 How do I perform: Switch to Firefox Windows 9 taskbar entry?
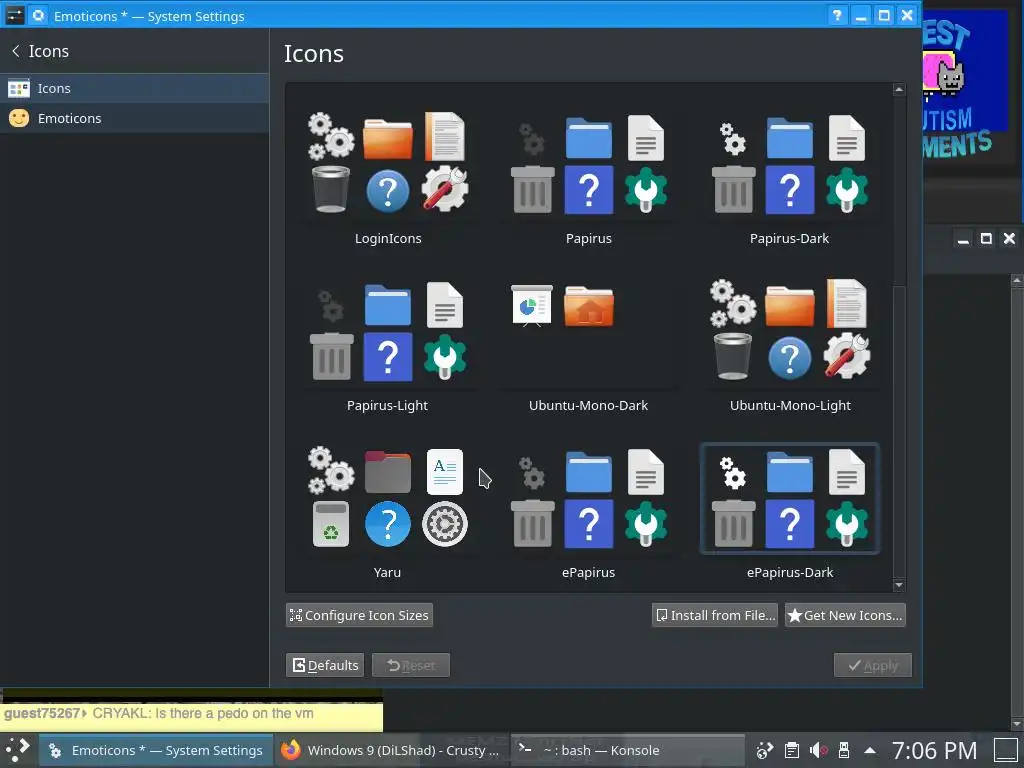(x=391, y=750)
